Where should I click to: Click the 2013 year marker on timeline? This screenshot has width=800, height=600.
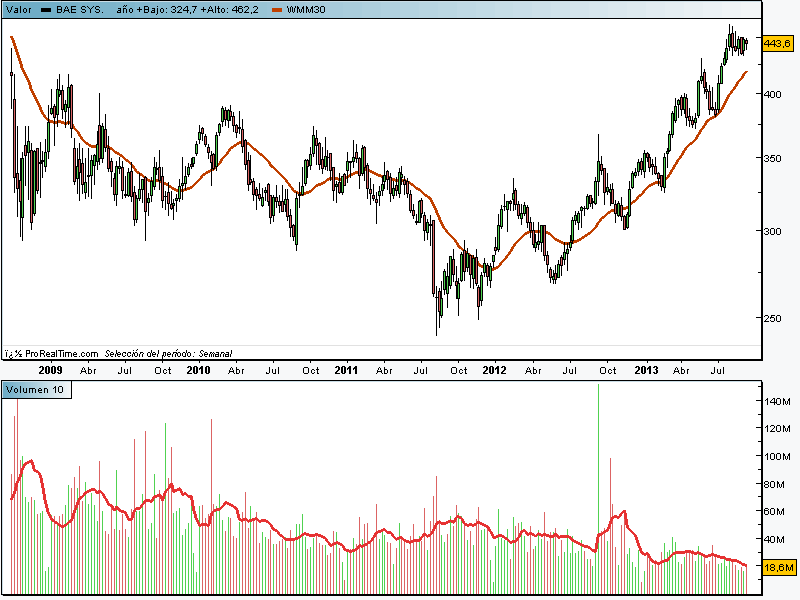point(646,370)
